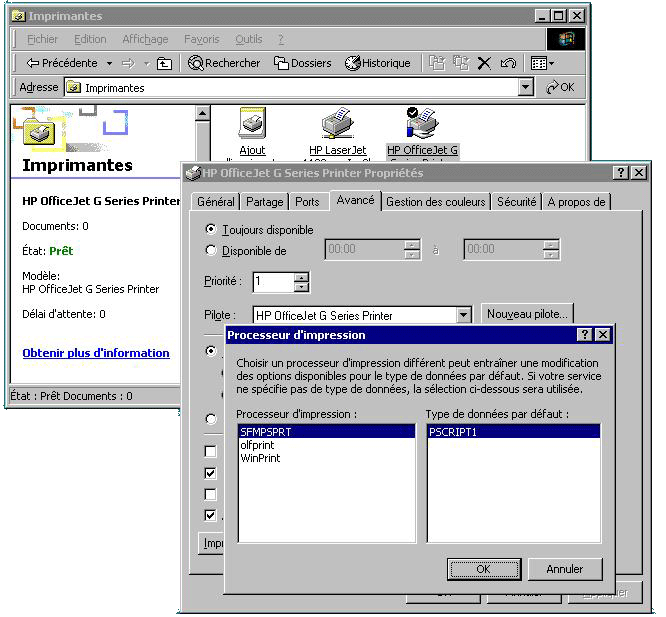Click the Delete X toolbar icon
Viewport: 666px width, 617px height.
click(484, 63)
